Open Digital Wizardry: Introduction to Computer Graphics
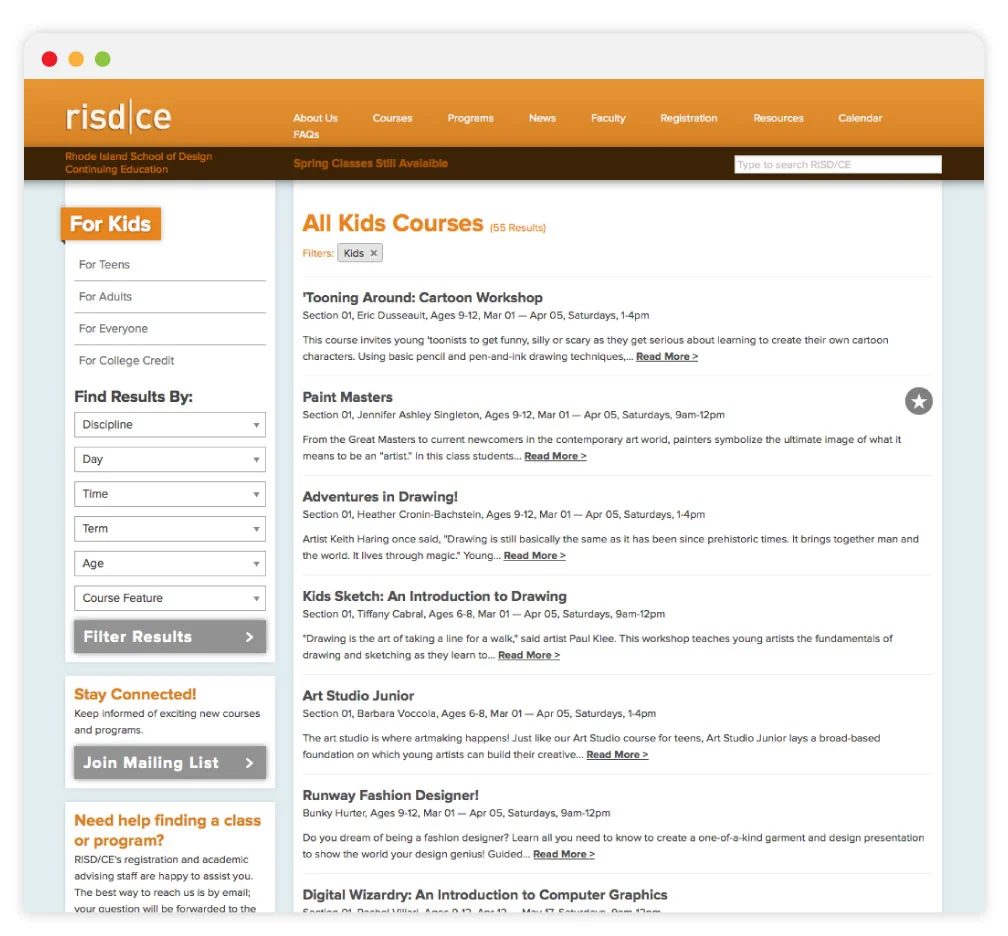Image resolution: width=1008 pixels, height=936 pixels. click(485, 895)
